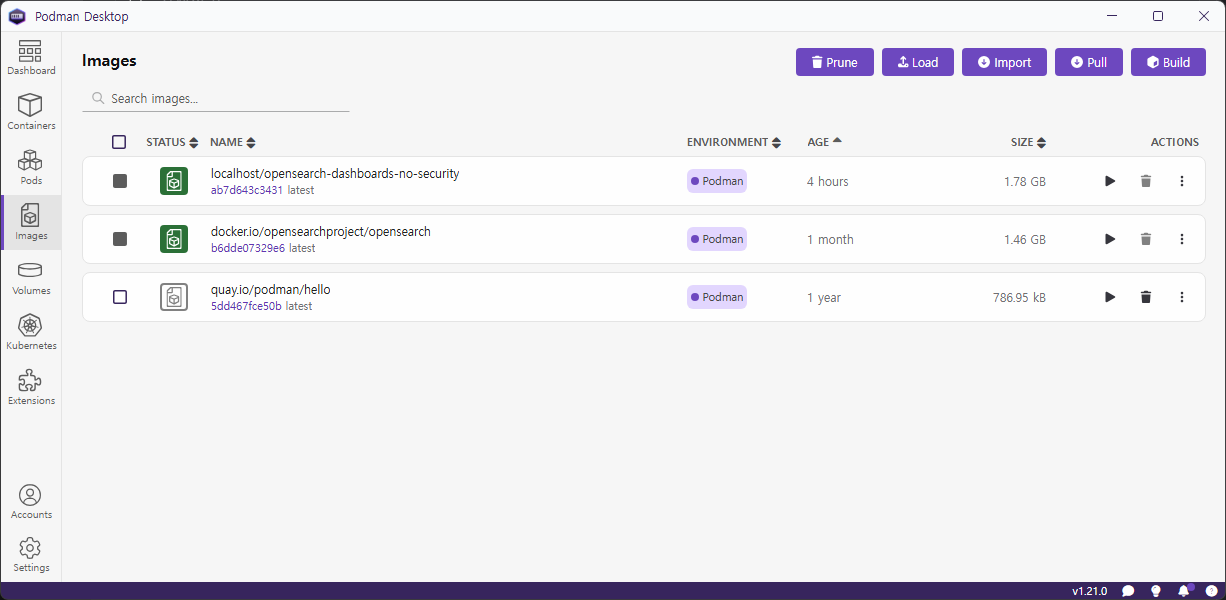This screenshot has width=1226, height=600.
Task: Click the 1 year age value
Action: tap(825, 297)
